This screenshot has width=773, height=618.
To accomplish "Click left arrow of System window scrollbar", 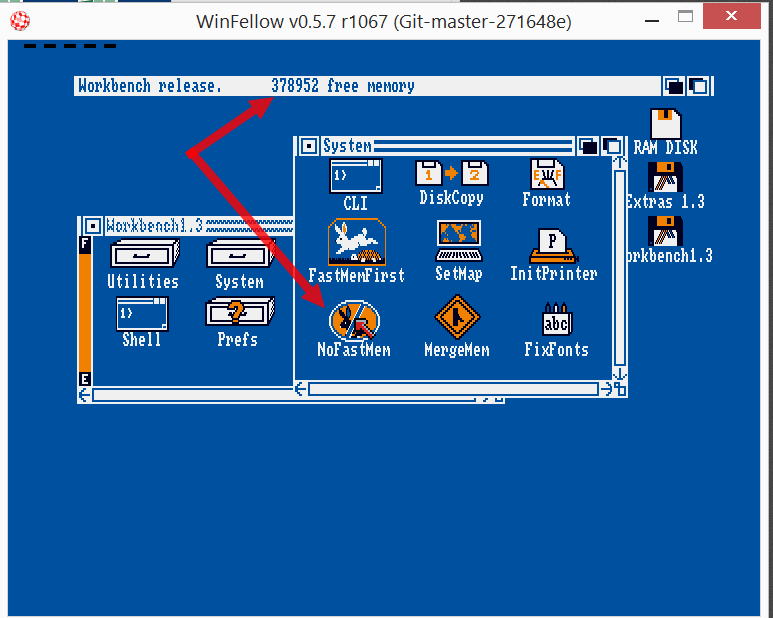I will click(301, 389).
